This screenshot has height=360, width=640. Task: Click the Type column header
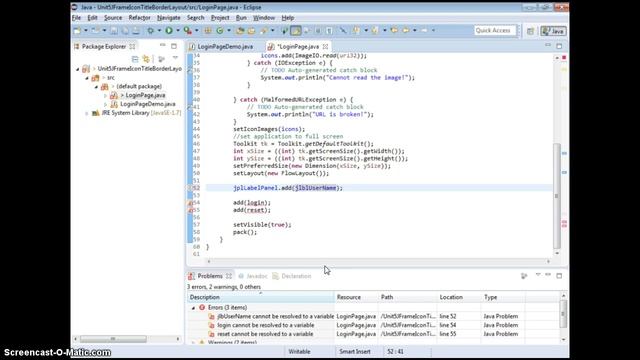click(x=503, y=297)
